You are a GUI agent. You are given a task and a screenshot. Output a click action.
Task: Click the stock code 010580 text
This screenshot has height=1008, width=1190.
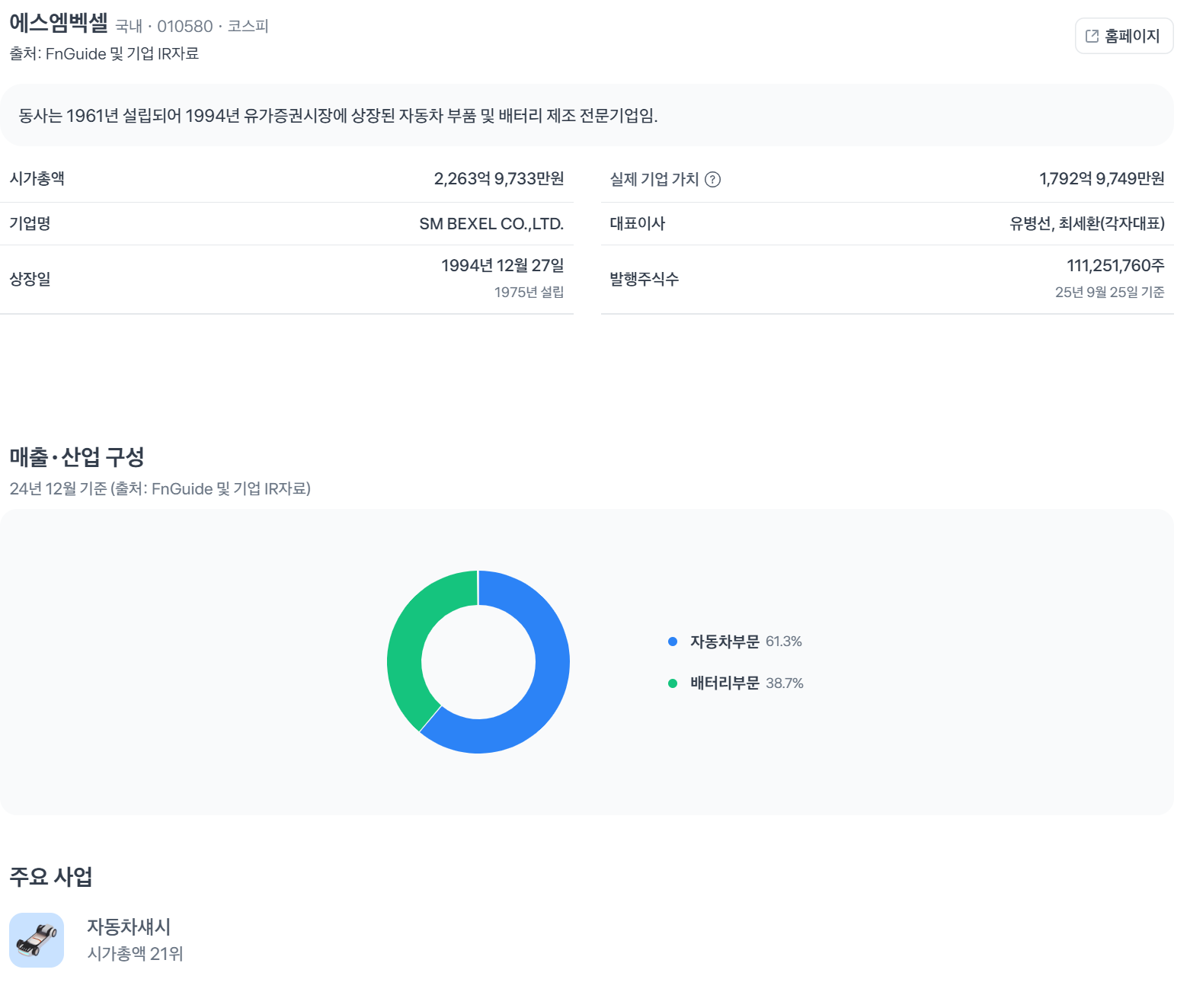tap(185, 27)
